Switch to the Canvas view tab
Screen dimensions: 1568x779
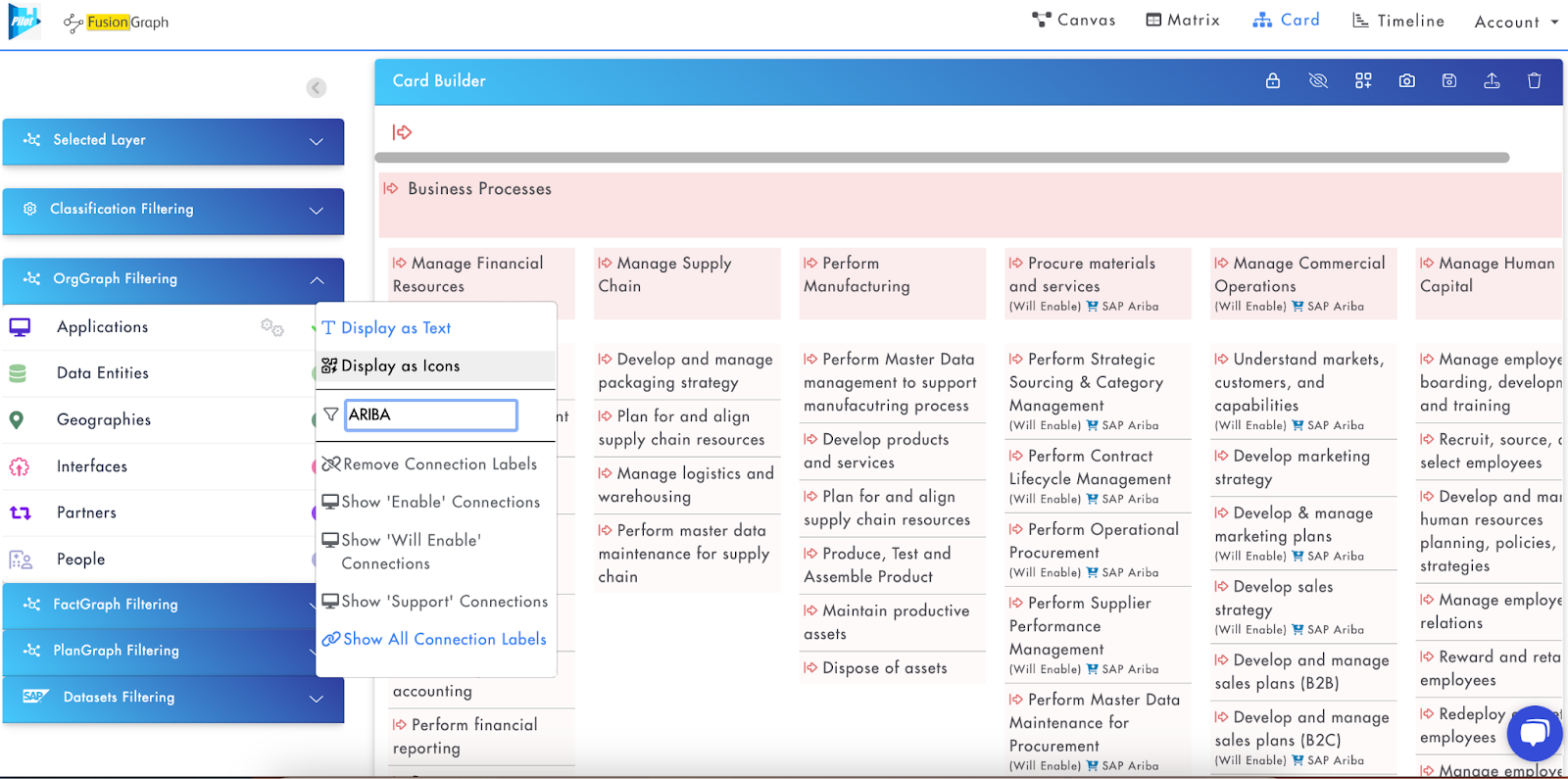click(1074, 20)
